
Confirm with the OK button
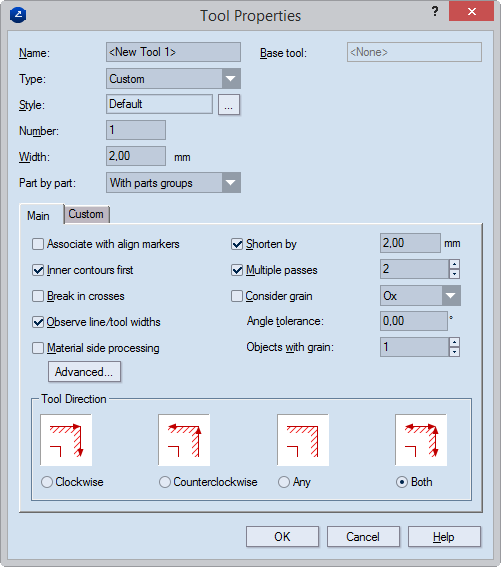[x=282, y=537]
